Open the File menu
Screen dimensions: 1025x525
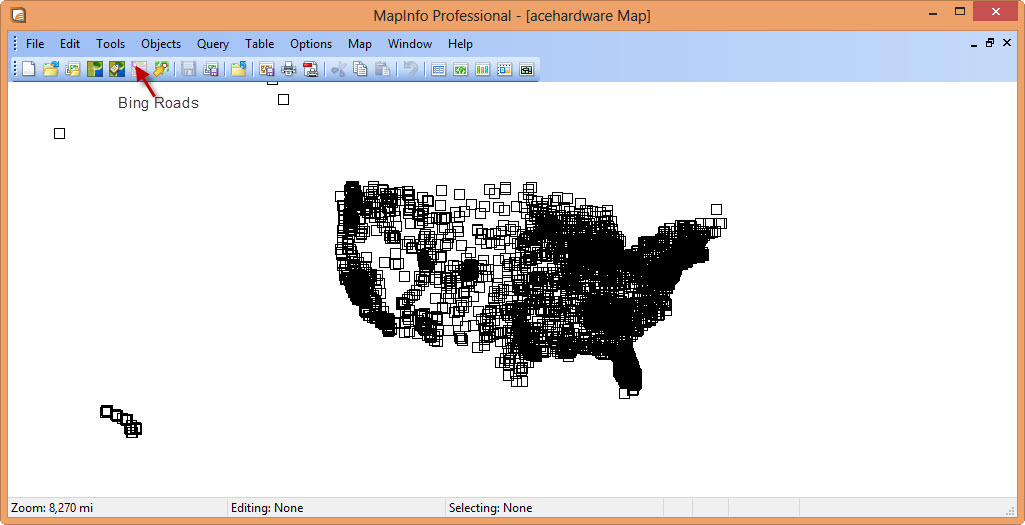pyautogui.click(x=35, y=44)
